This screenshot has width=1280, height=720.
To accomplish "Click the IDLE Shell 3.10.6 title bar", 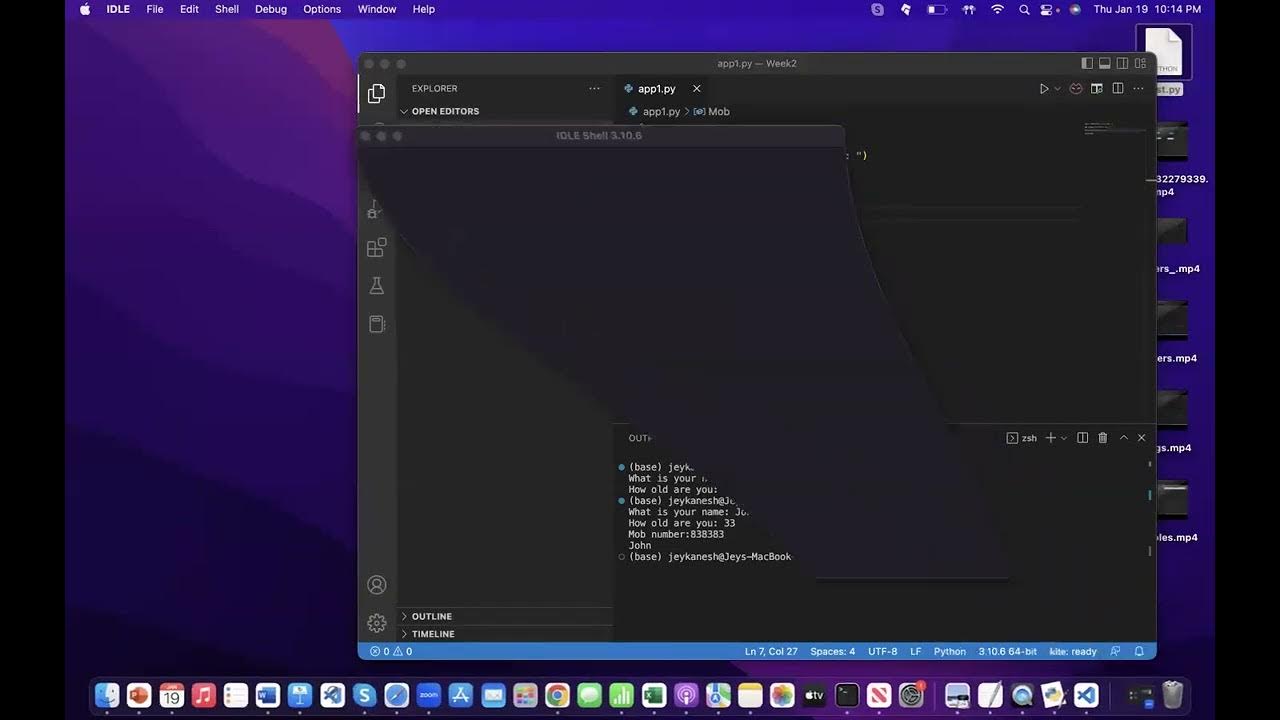I will click(600, 136).
